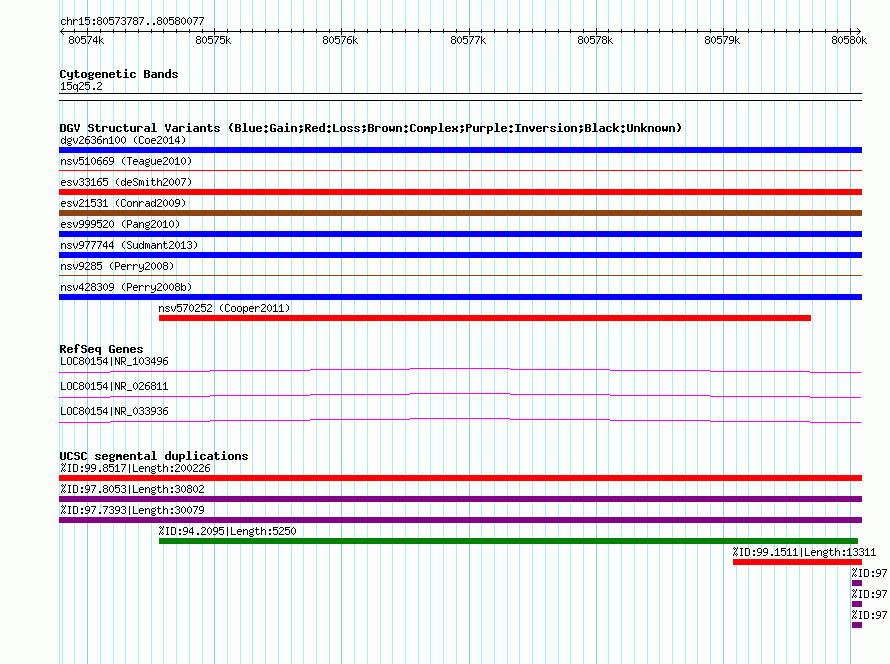The image size is (890, 664).
Task: Select the nsv977744 (Sudmant2013) label
Action: pyautogui.click(x=129, y=245)
